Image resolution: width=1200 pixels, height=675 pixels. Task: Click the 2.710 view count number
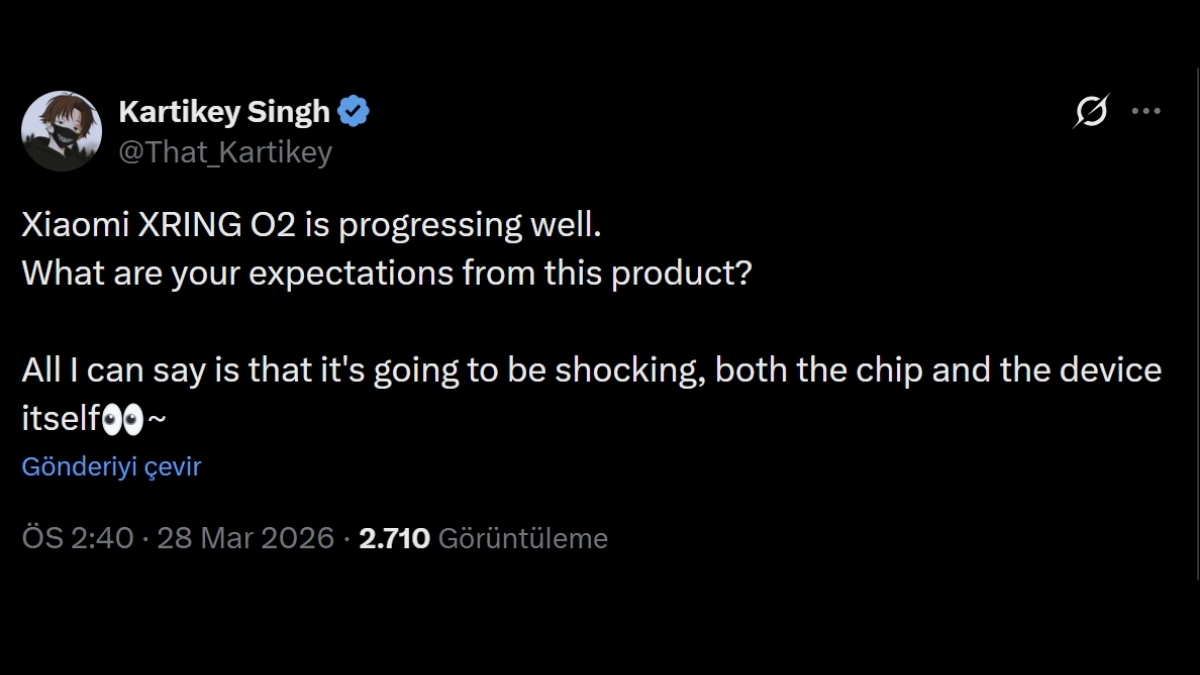[394, 538]
